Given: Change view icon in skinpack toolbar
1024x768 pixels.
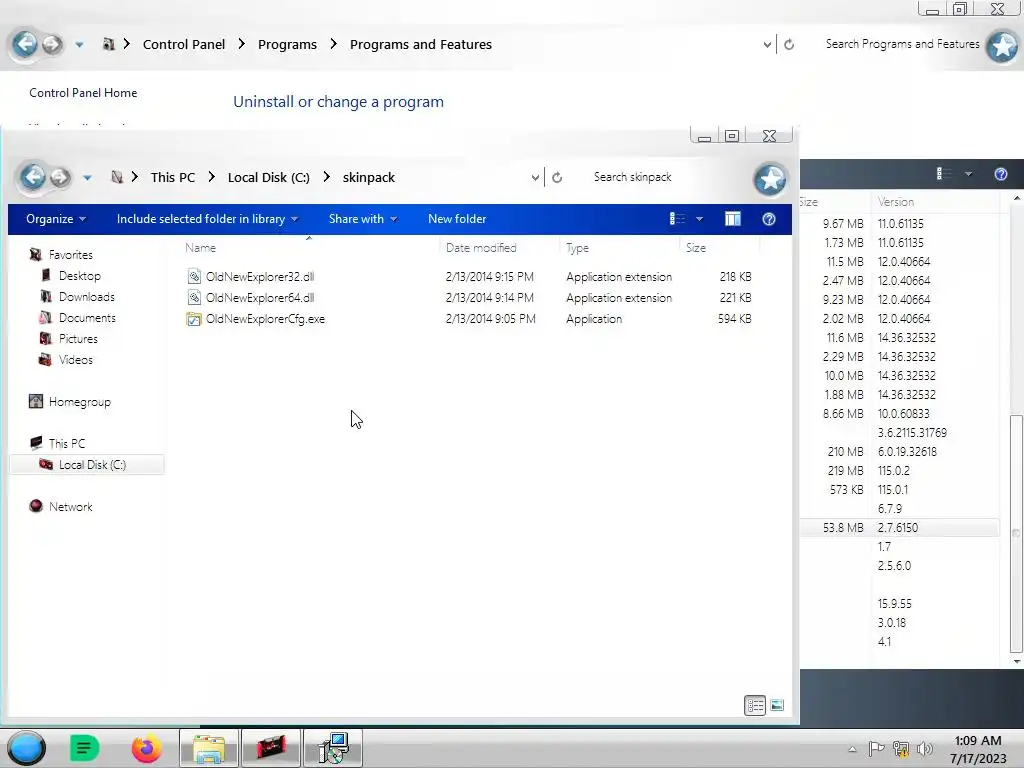Looking at the screenshot, I should [677, 219].
